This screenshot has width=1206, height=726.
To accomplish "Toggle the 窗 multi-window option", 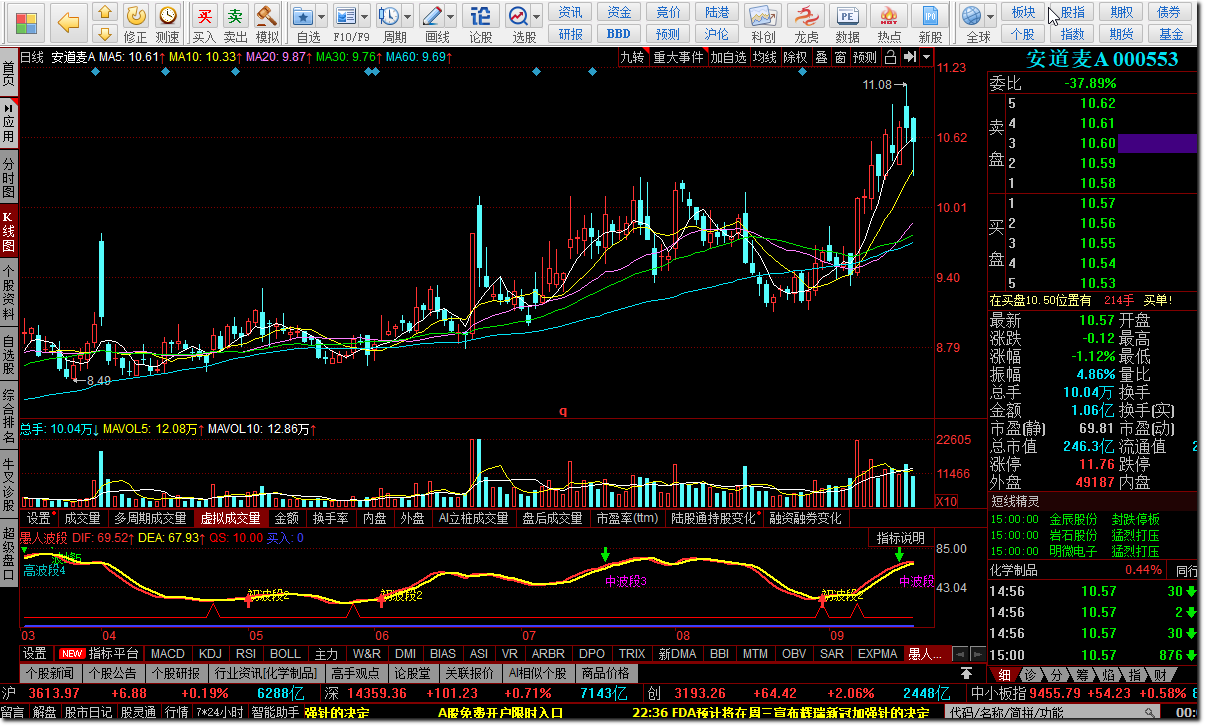I will 840,57.
